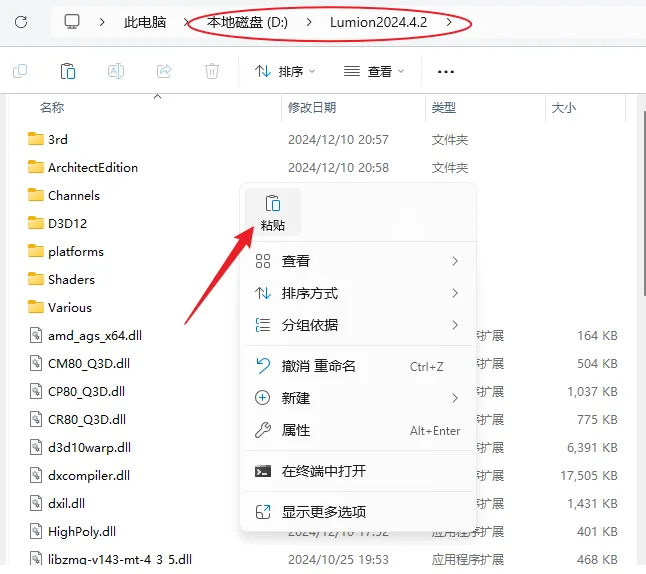Screen dimensions: 646x574
Task: Click Lumion2024.4.2 in breadcrumb path
Action: click(378, 22)
